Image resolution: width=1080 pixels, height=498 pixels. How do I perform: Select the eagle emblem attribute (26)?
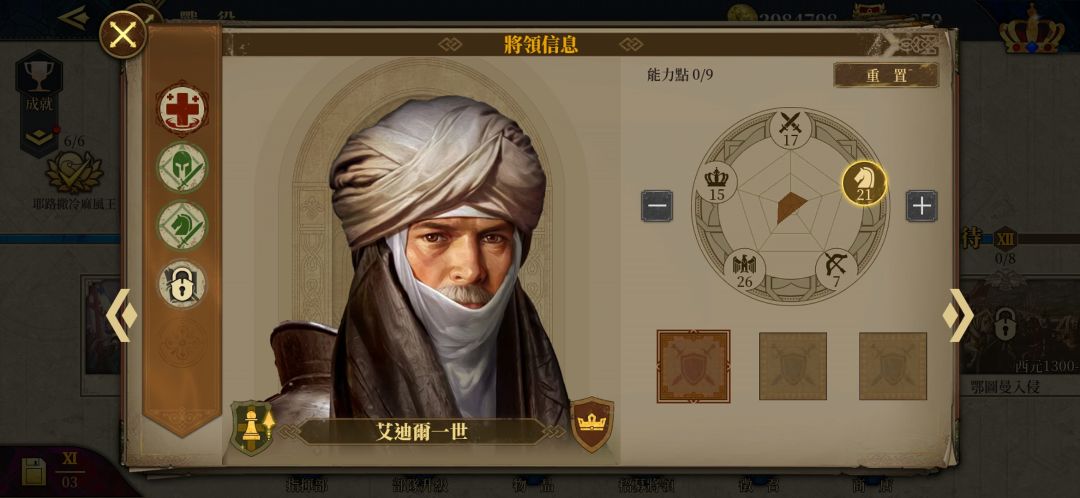point(745,269)
